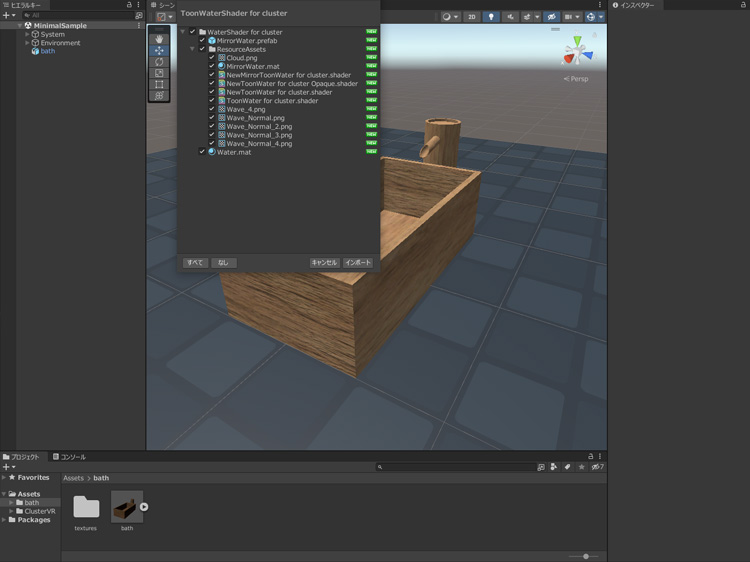Select the Hand view tool
Image resolution: width=750 pixels, height=562 pixels.
159,38
